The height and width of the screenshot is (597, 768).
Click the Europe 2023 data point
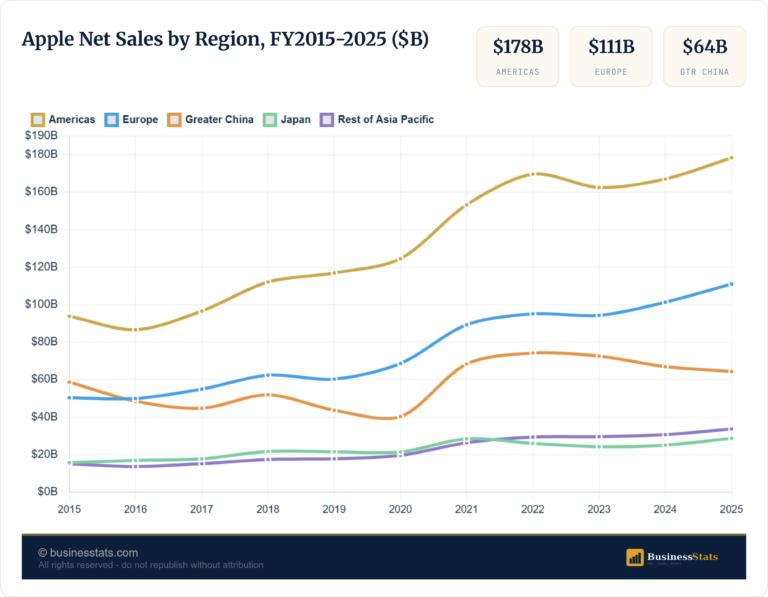click(x=599, y=315)
